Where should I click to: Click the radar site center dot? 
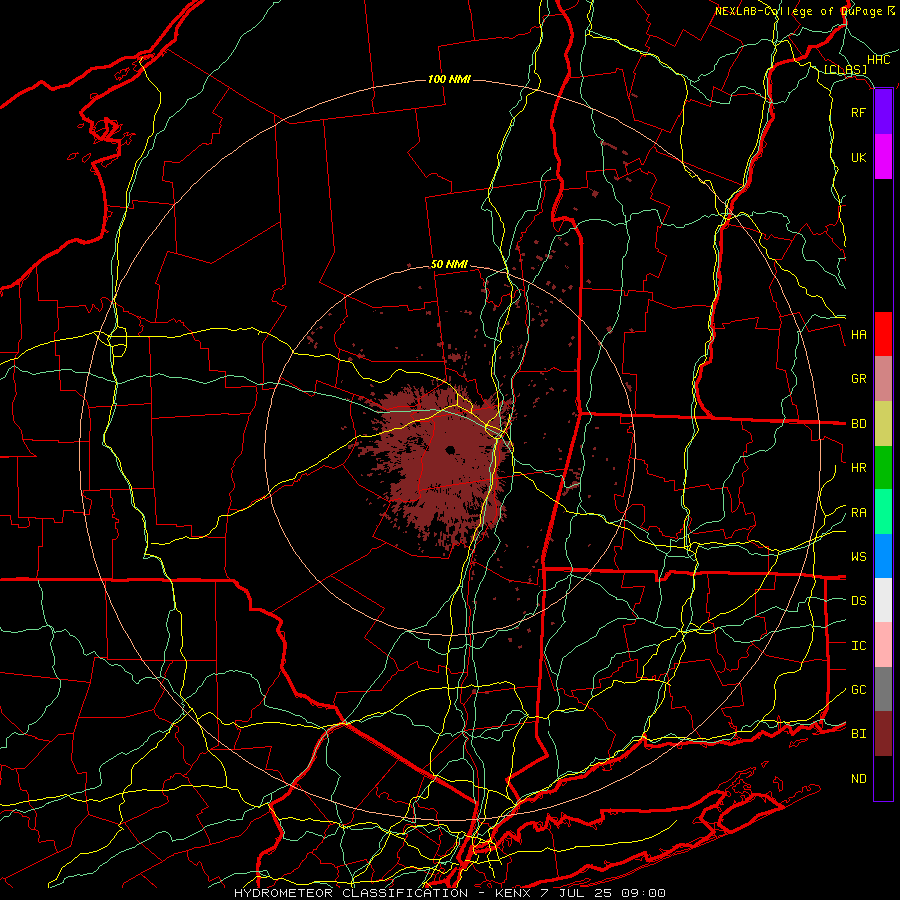[x=450, y=450]
